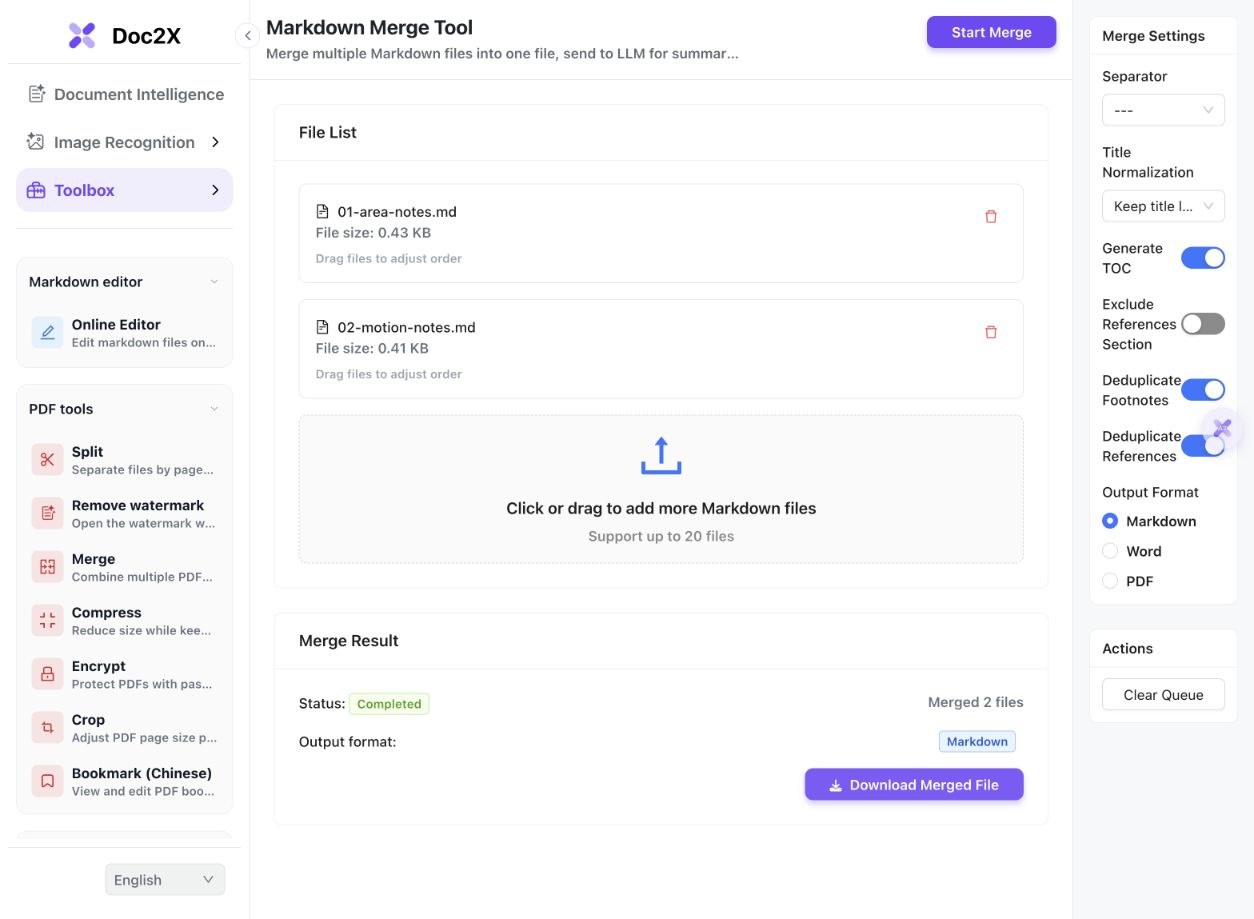Choose Word as the output format
Image resolution: width=1254 pixels, height=919 pixels.
(1110, 551)
